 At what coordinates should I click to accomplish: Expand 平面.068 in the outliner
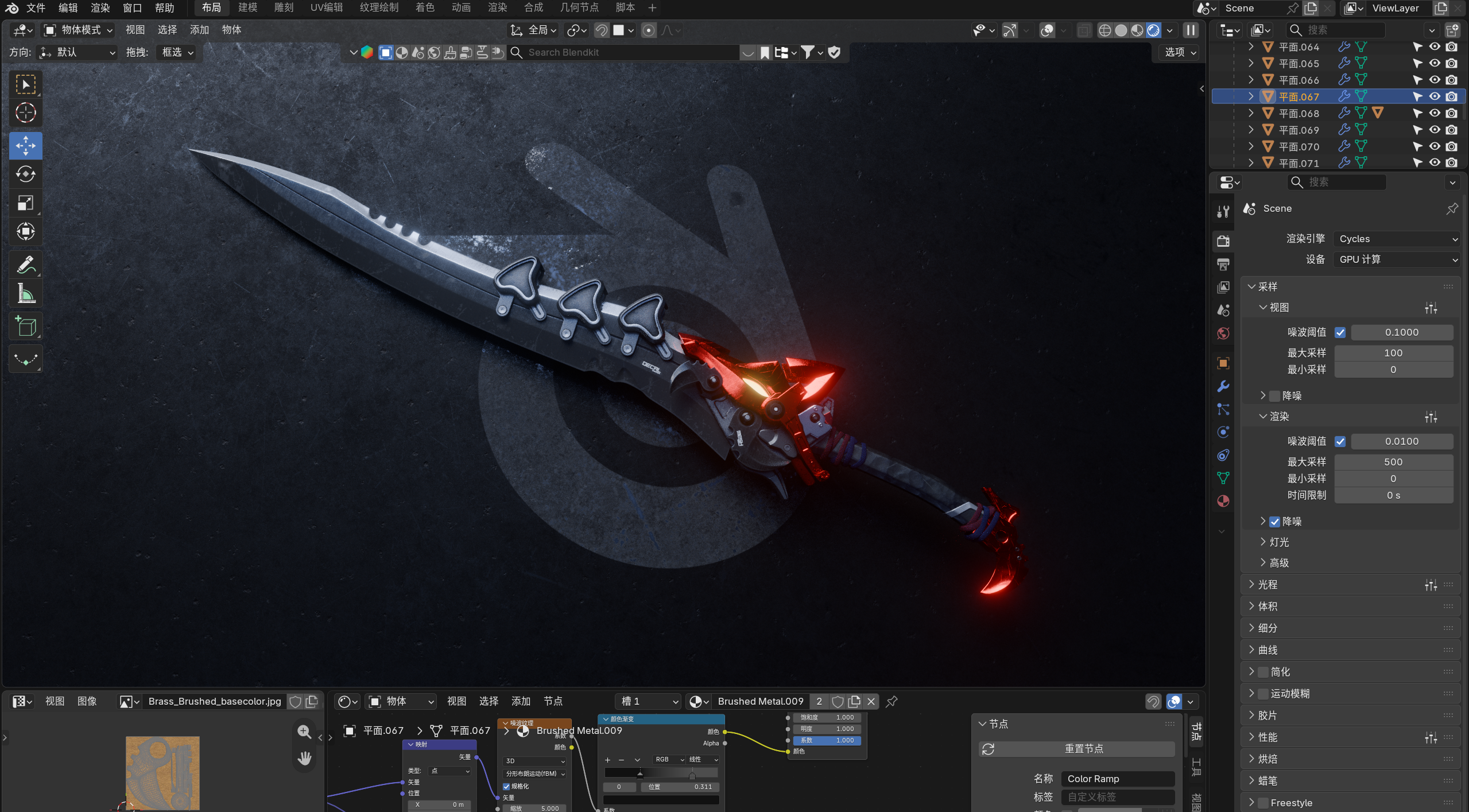pos(1251,113)
